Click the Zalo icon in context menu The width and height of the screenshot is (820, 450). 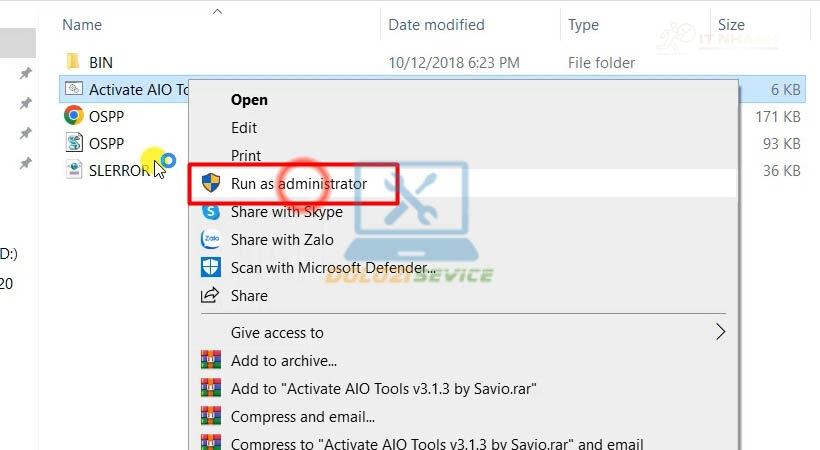point(211,240)
